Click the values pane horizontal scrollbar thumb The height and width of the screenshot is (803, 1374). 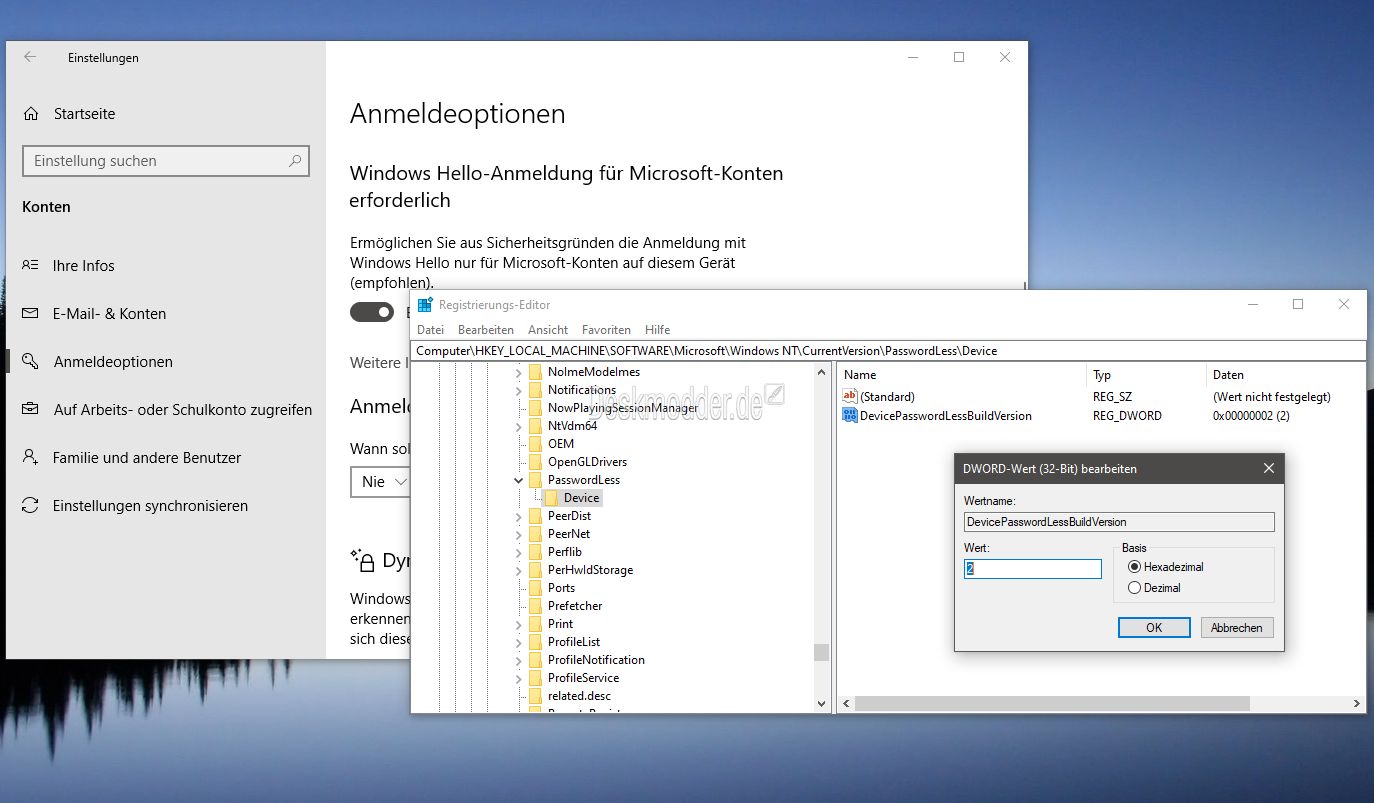(1052, 704)
